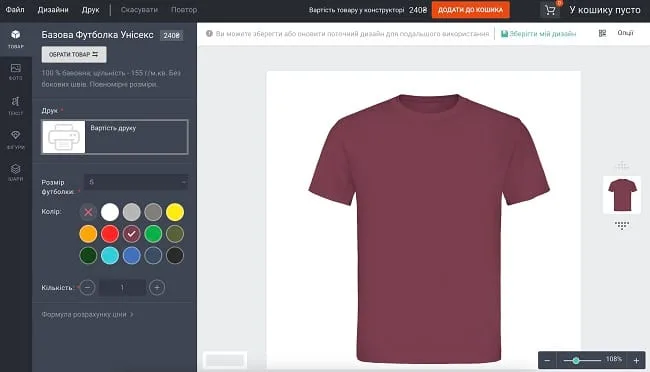The width and height of the screenshot is (650, 372).
Task: Click Зберегти мій дизайн link
Action: (x=538, y=34)
